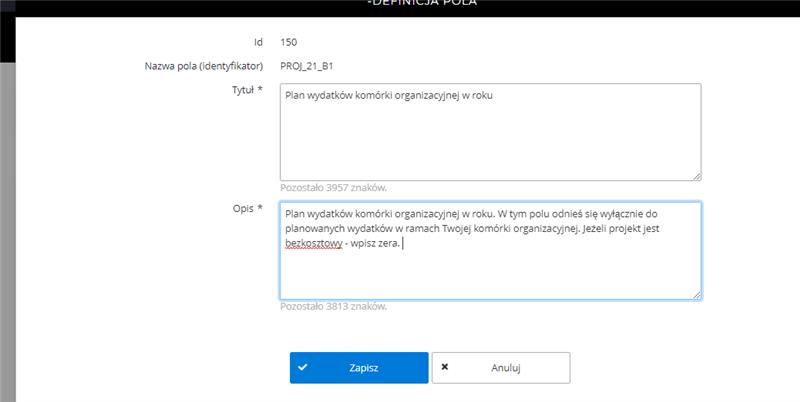Save the field definition with Zapisz

pos(359,367)
